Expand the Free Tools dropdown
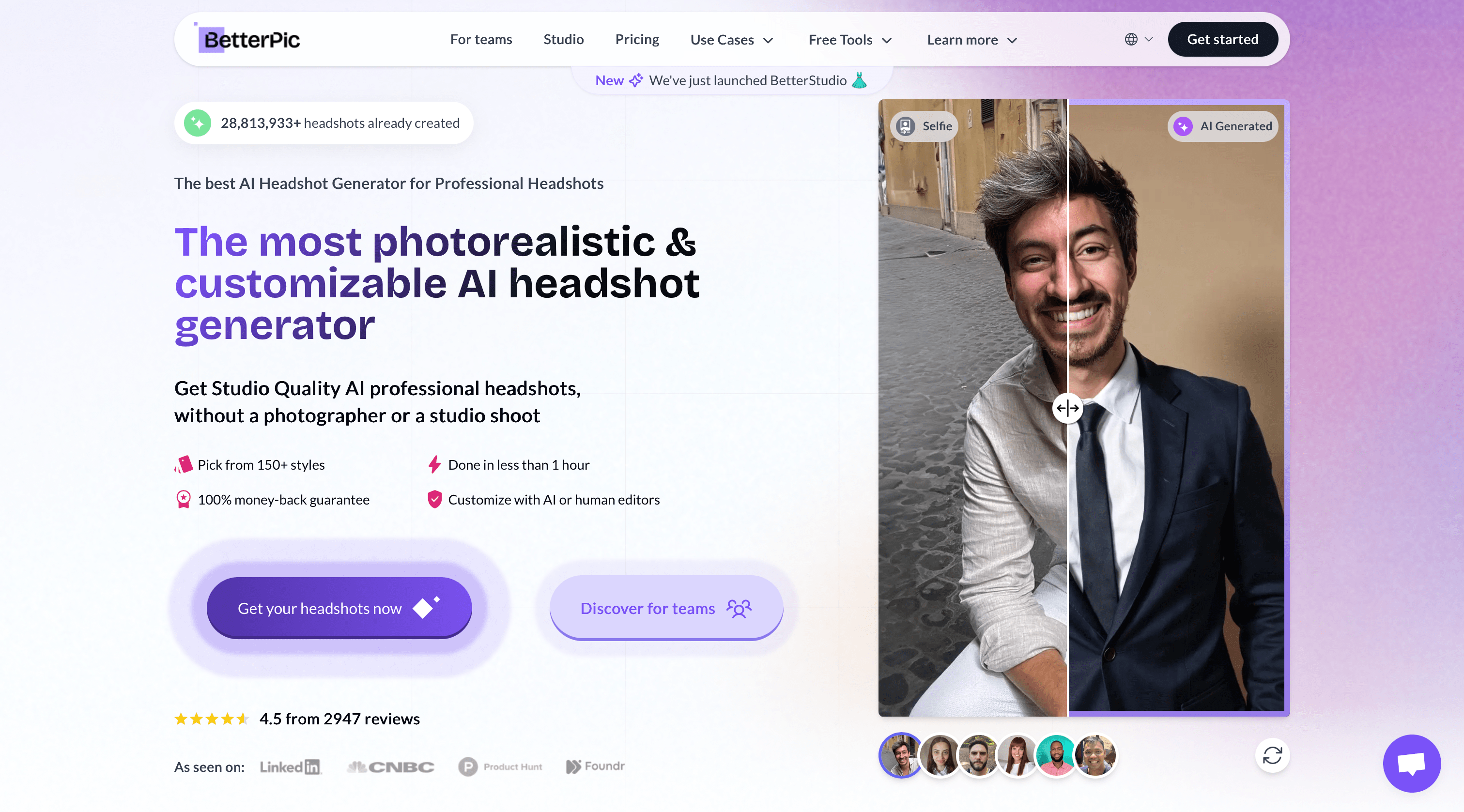 click(x=849, y=40)
